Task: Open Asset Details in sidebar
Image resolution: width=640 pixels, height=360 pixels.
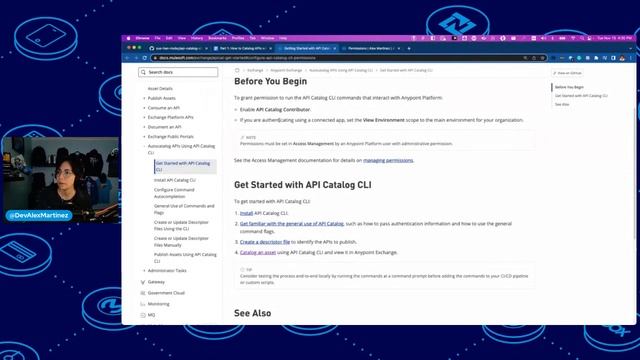Action: pos(160,89)
